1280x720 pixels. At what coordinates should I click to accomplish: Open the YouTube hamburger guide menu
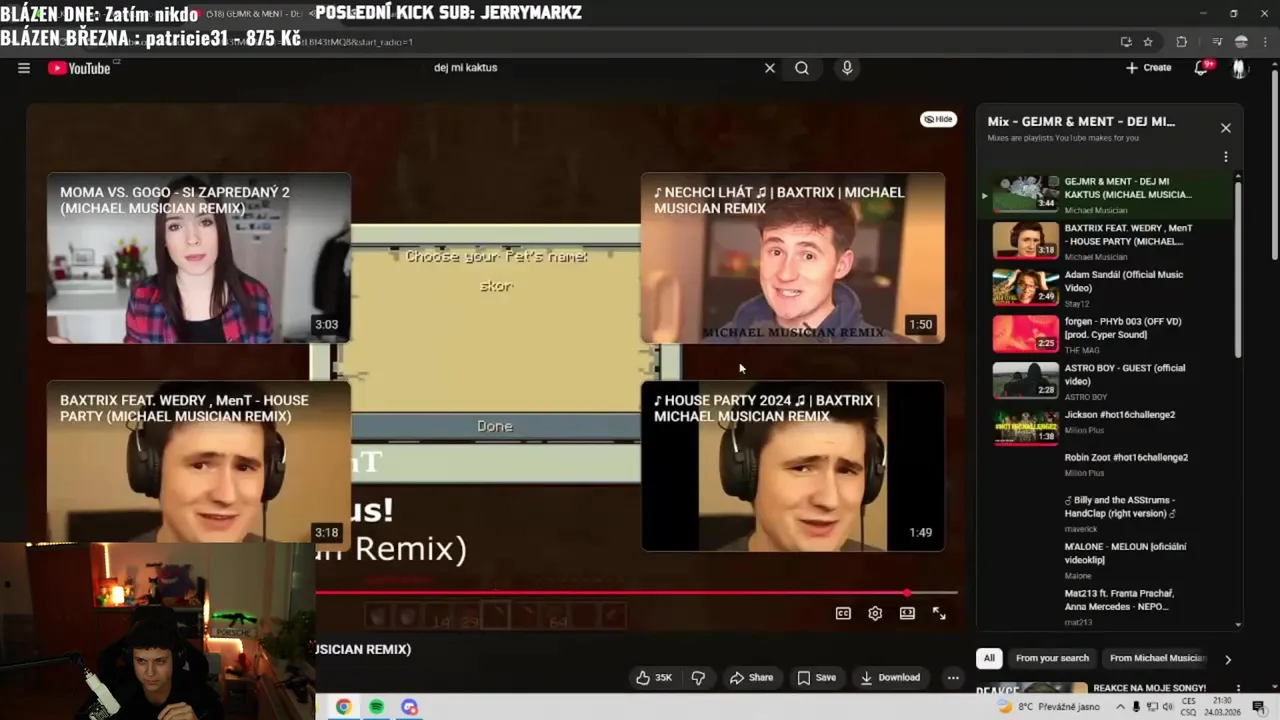24,68
